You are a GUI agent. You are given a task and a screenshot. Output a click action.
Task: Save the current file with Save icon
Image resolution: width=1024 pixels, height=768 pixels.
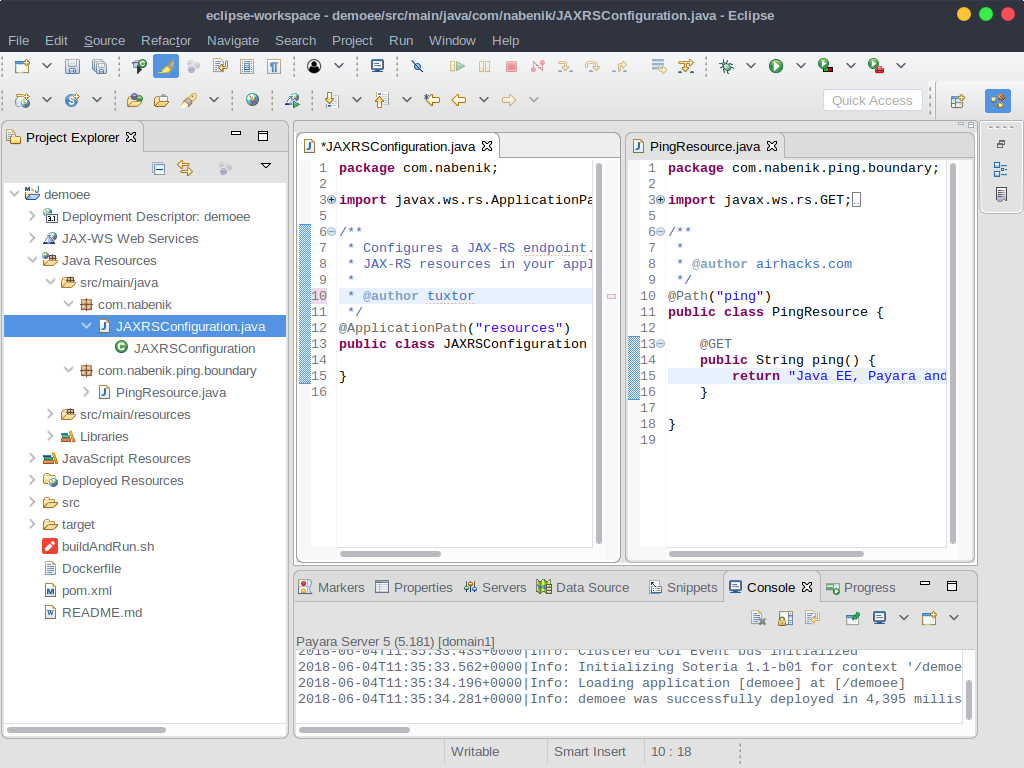click(x=72, y=66)
